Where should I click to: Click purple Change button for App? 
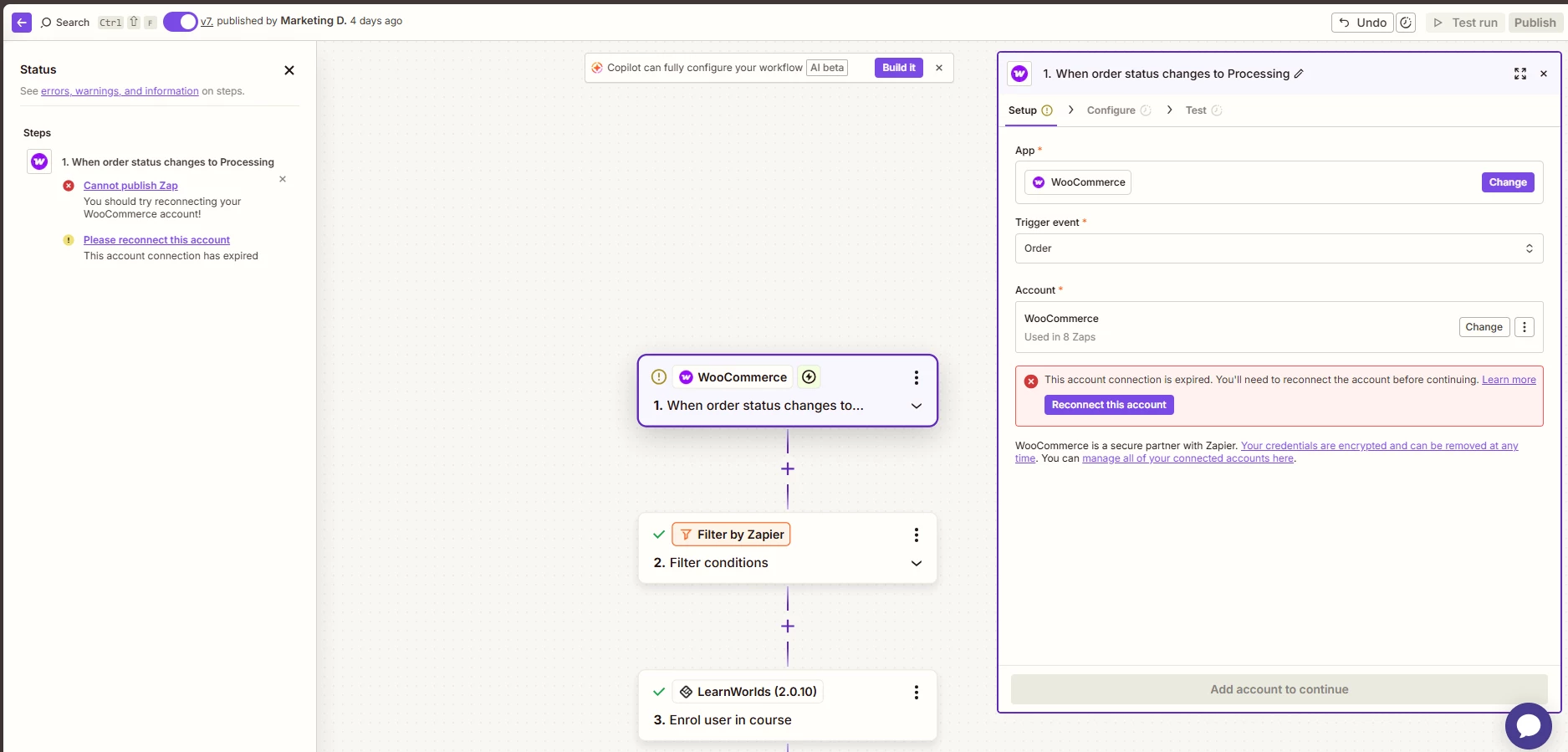(1508, 182)
